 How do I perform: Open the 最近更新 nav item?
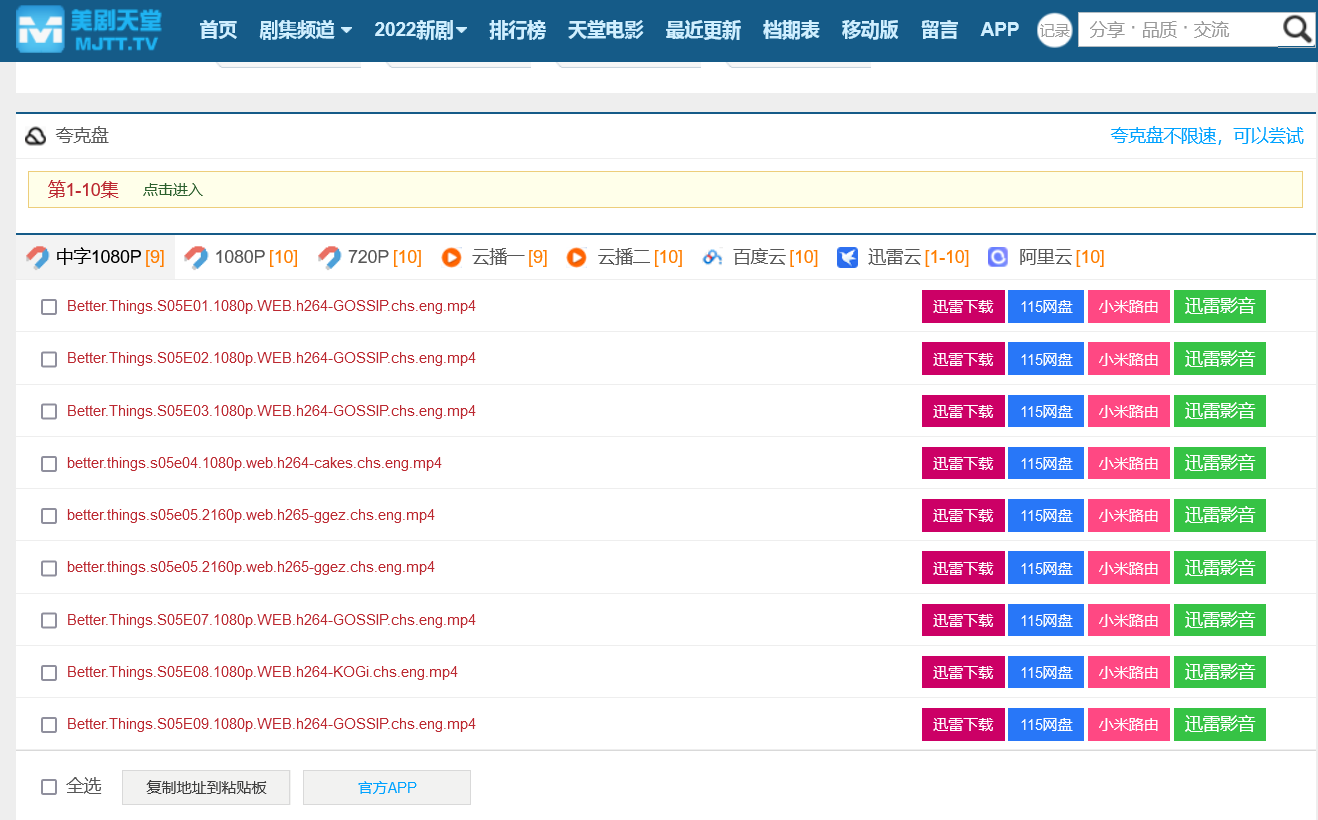(703, 30)
